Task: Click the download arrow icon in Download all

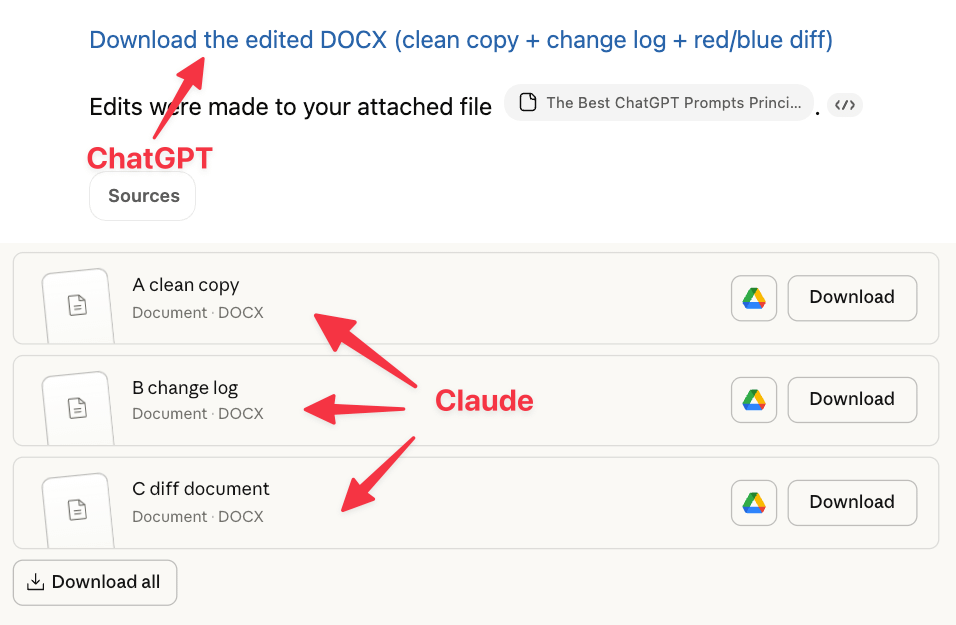Action: tap(35, 582)
